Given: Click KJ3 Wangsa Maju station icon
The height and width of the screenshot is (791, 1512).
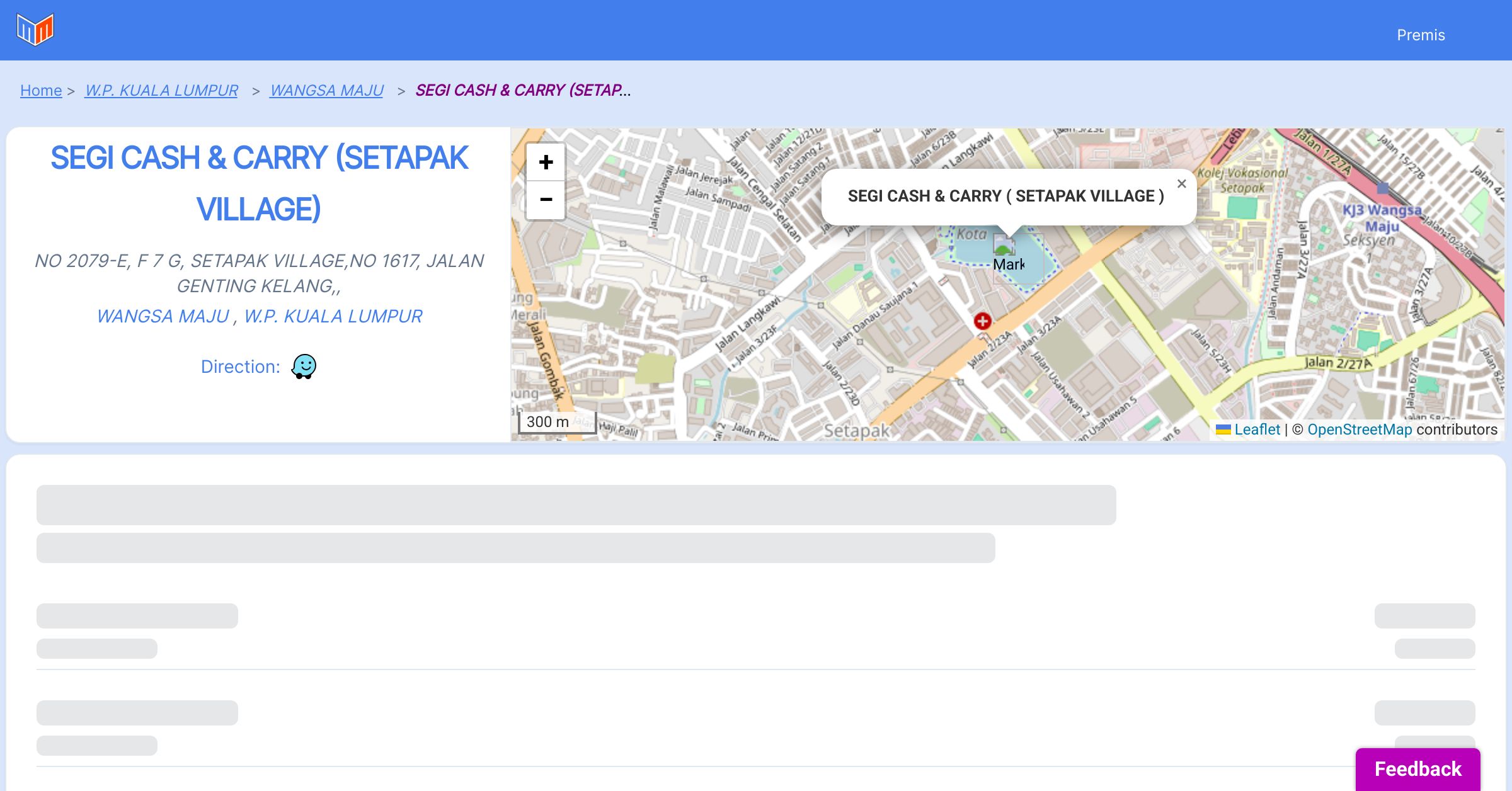Looking at the screenshot, I should coord(1382,188).
